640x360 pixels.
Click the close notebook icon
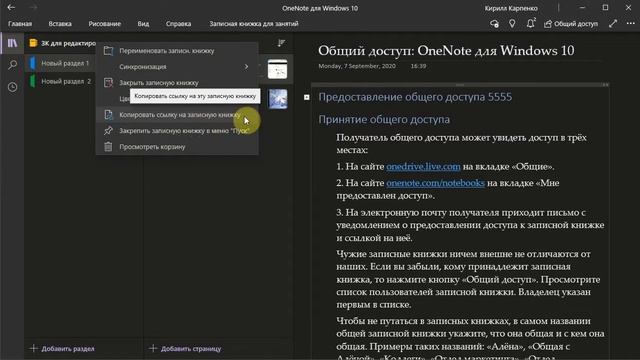pyautogui.click(x=108, y=82)
